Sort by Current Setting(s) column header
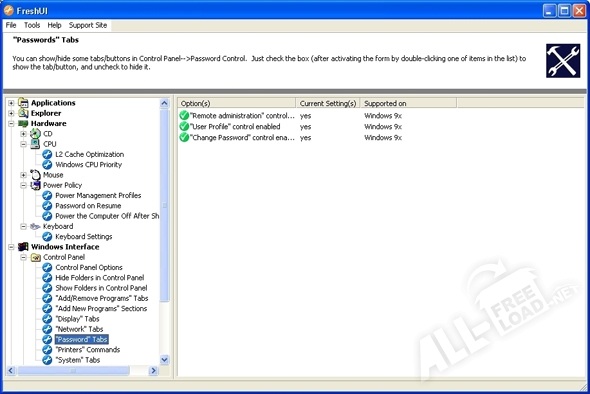 [328, 103]
